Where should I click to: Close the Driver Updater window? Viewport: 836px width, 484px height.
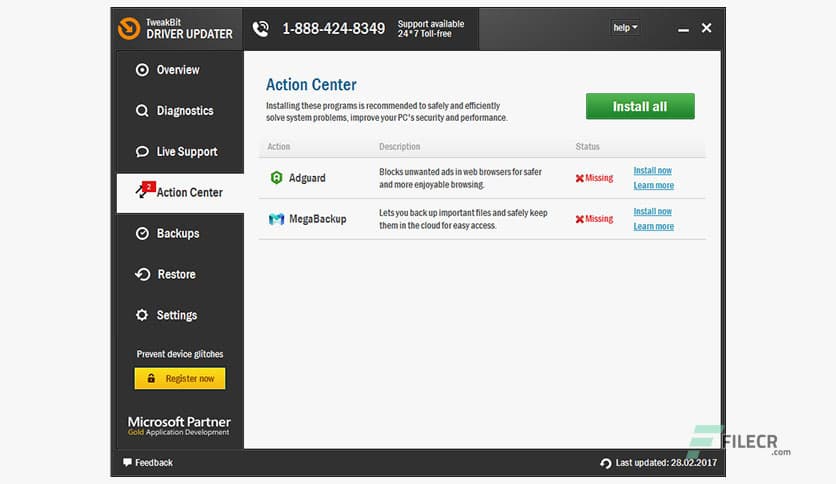[706, 28]
